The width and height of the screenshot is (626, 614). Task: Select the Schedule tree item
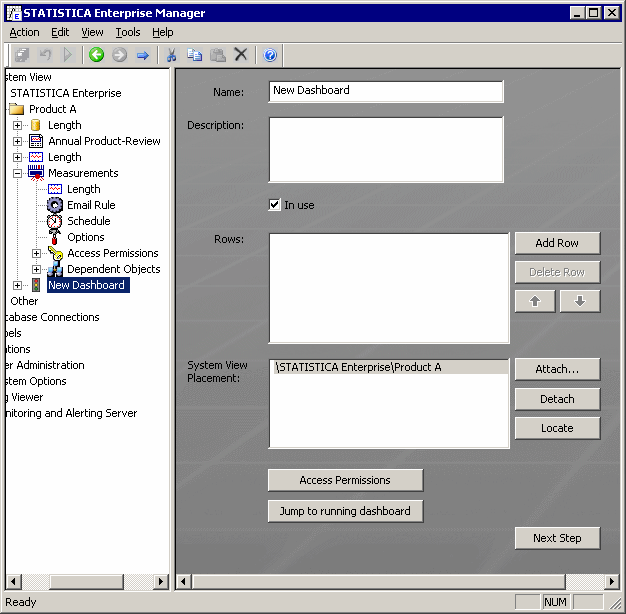(x=89, y=221)
